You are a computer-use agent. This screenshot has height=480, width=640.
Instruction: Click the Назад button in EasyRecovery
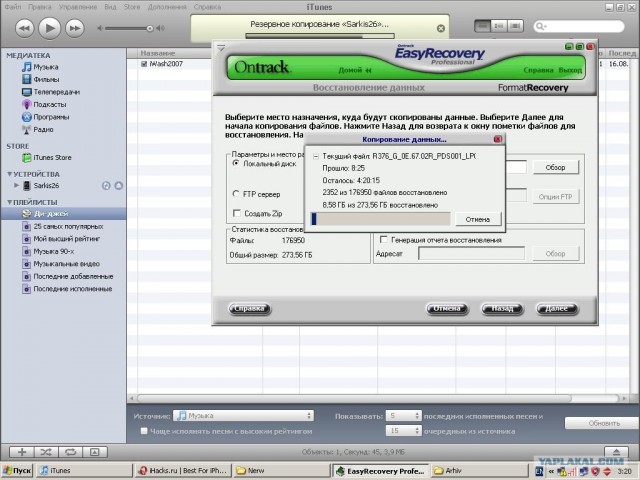point(502,309)
